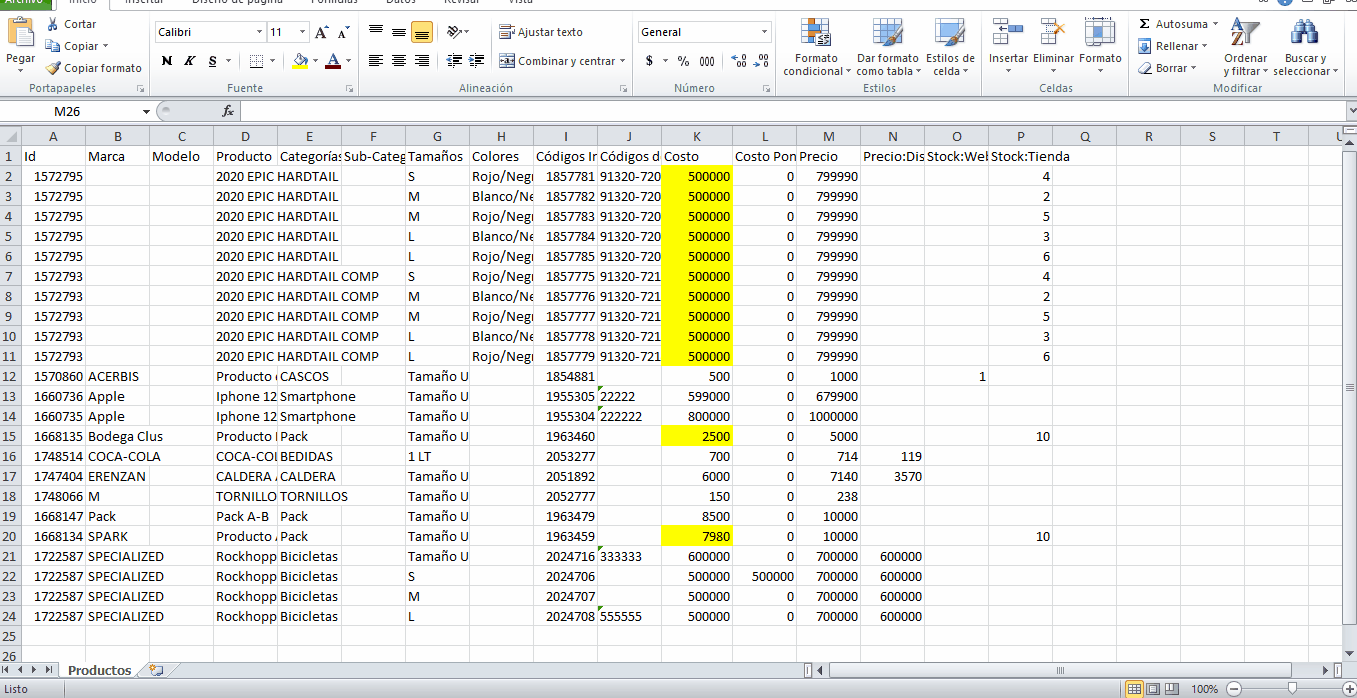This screenshot has width=1357, height=698.
Task: Switch to Page Break preview in status bar
Action: point(1170,689)
